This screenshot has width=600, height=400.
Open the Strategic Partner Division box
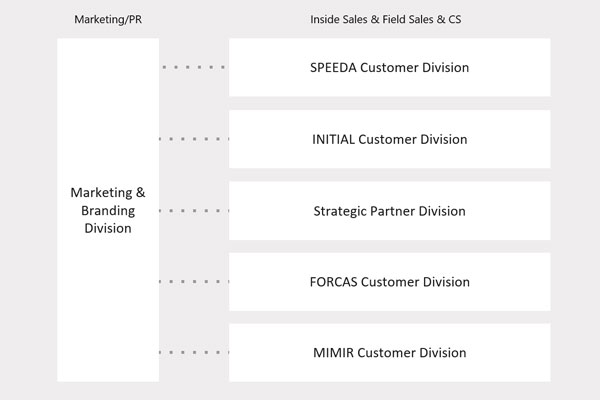coord(389,211)
